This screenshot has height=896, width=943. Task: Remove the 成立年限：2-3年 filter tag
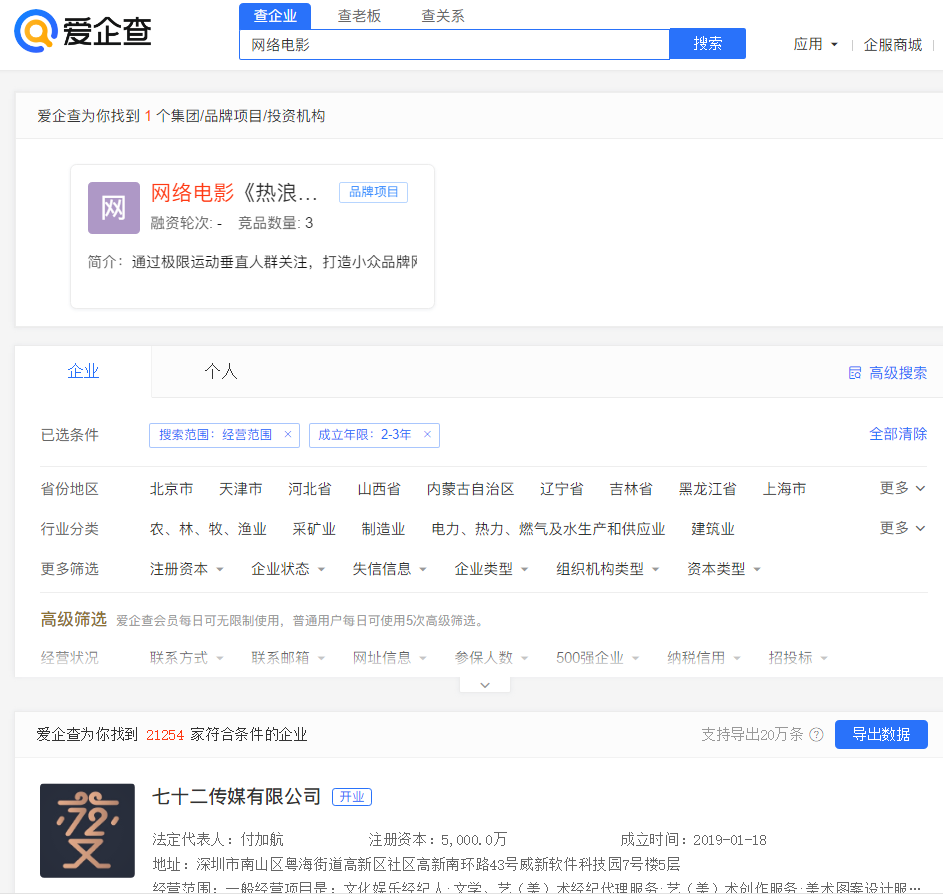click(x=427, y=435)
